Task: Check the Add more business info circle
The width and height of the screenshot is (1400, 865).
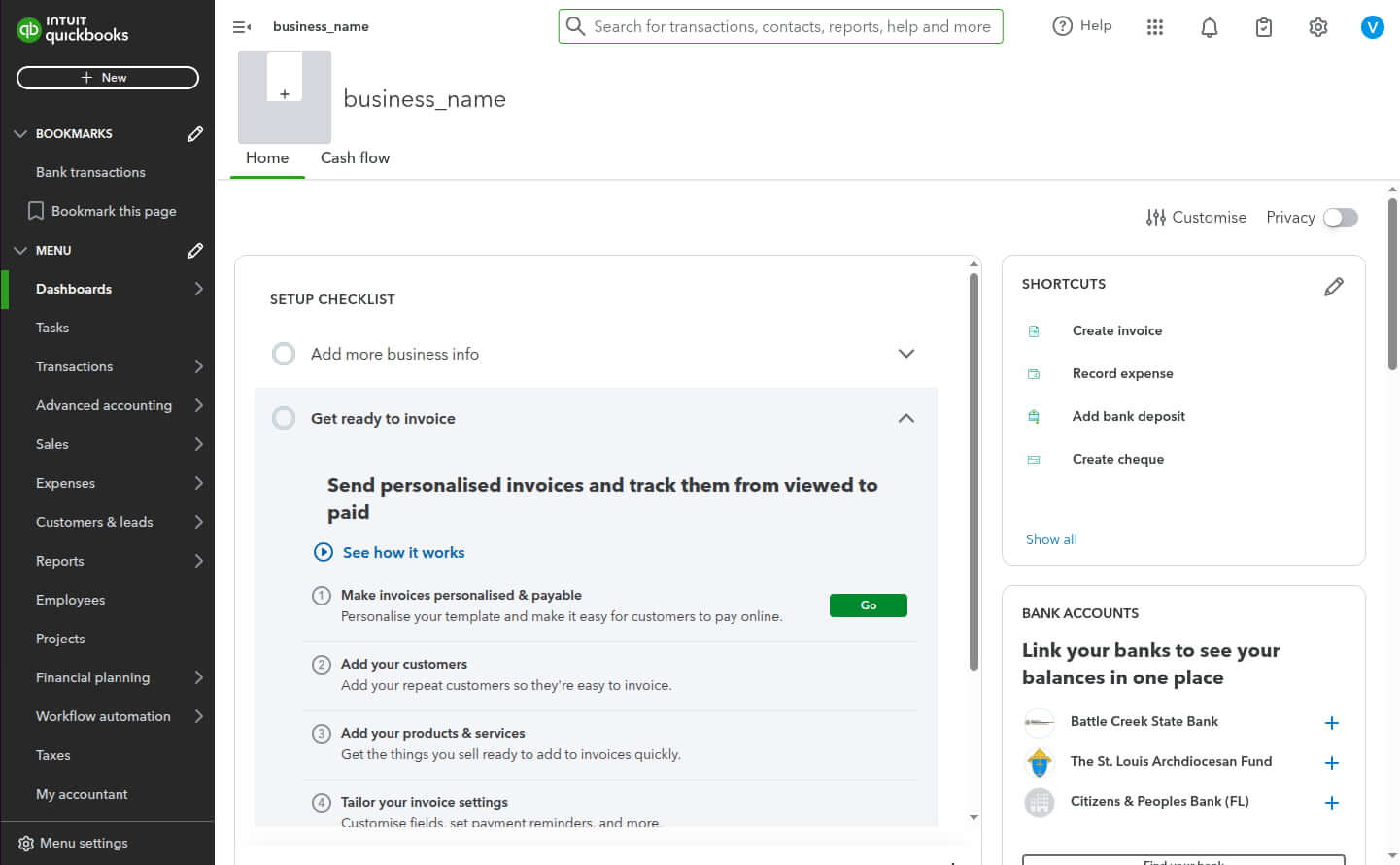Action: click(x=284, y=354)
